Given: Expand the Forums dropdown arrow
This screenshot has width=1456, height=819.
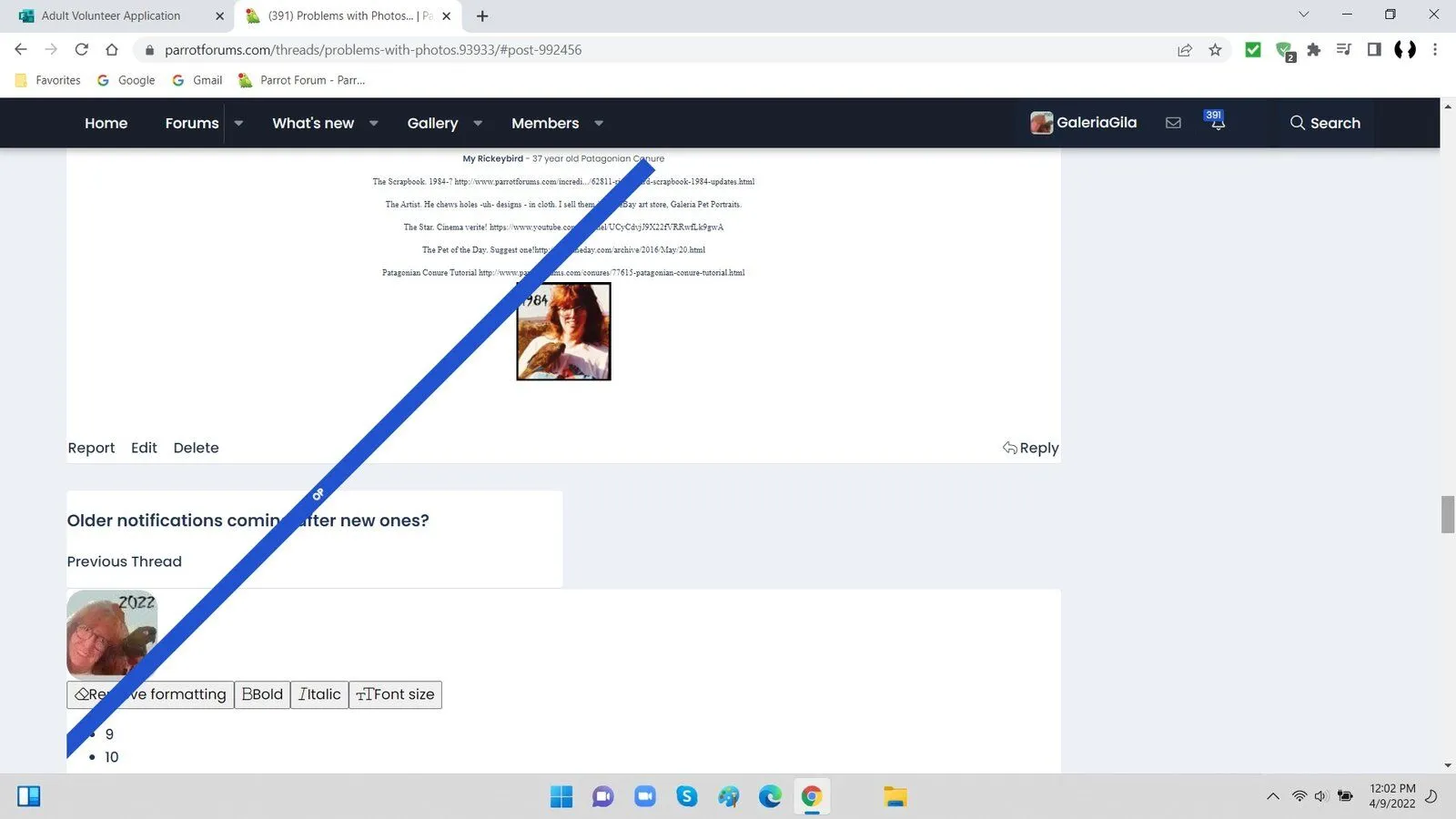Looking at the screenshot, I should 238,123.
